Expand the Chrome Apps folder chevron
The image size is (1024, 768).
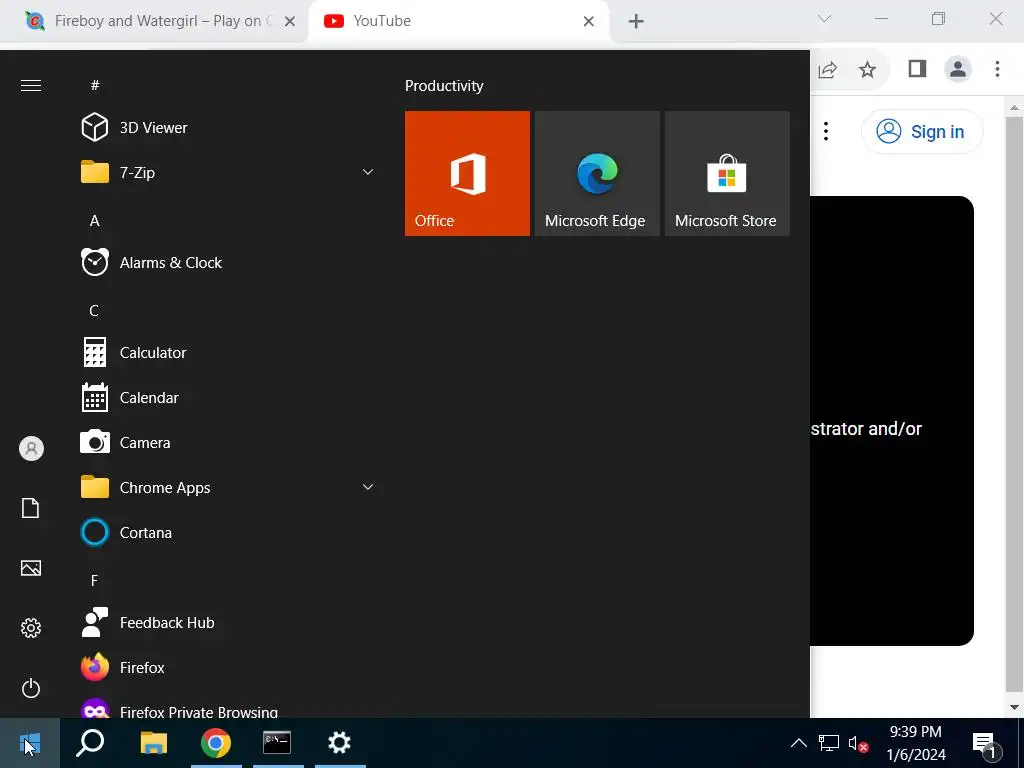click(x=368, y=487)
